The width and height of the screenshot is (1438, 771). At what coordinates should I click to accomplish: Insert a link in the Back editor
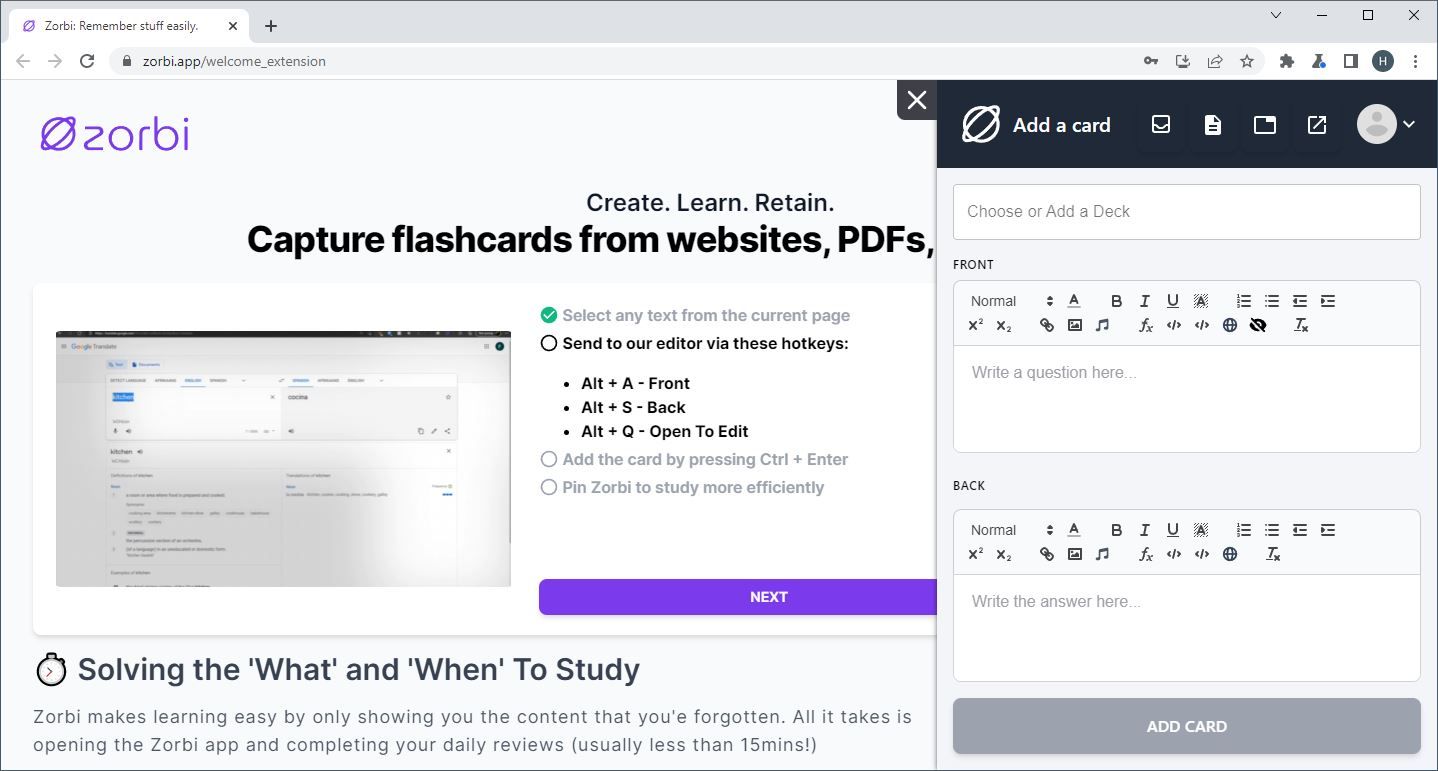tap(1047, 554)
